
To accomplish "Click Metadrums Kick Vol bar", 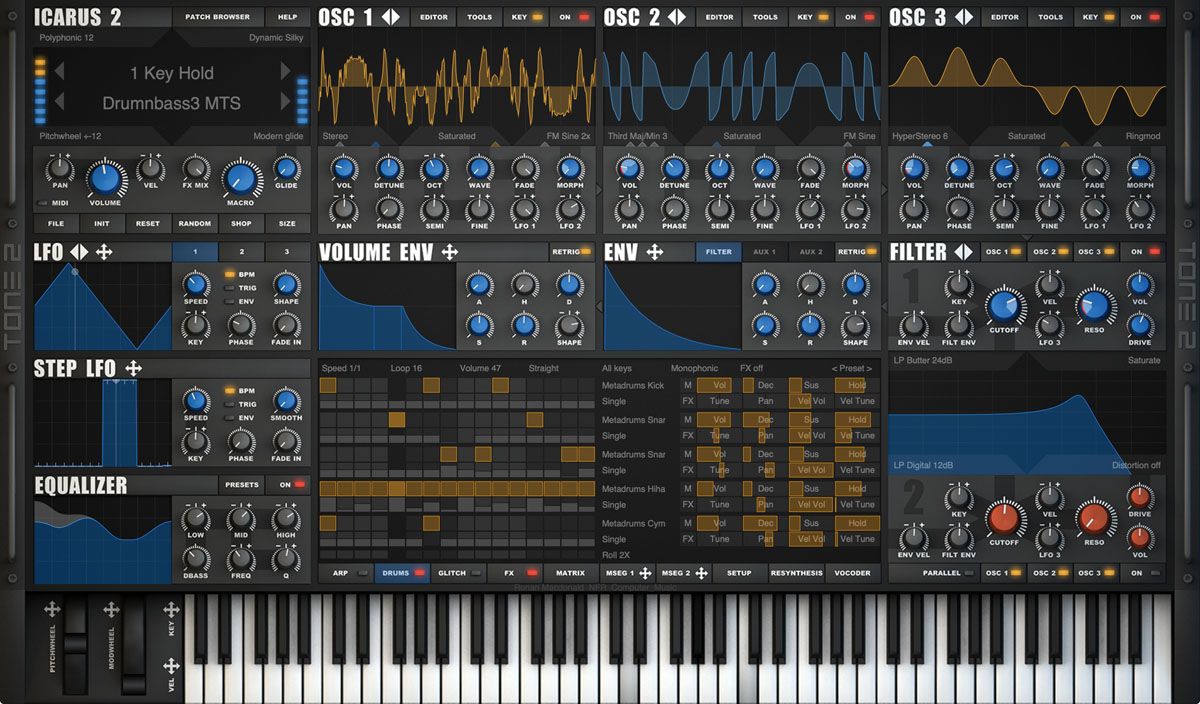I will coord(714,385).
